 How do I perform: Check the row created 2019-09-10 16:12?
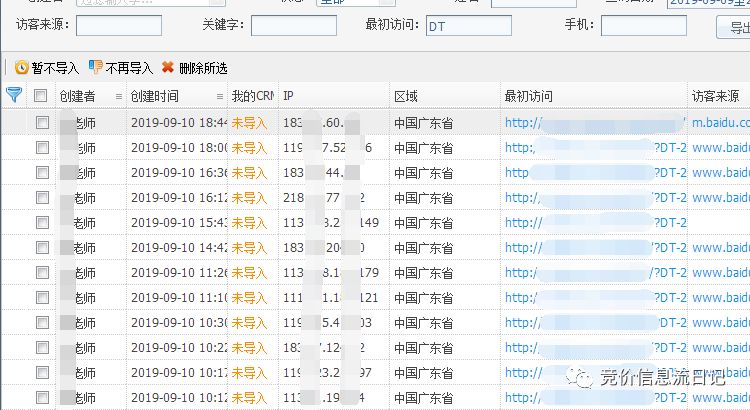43,197
